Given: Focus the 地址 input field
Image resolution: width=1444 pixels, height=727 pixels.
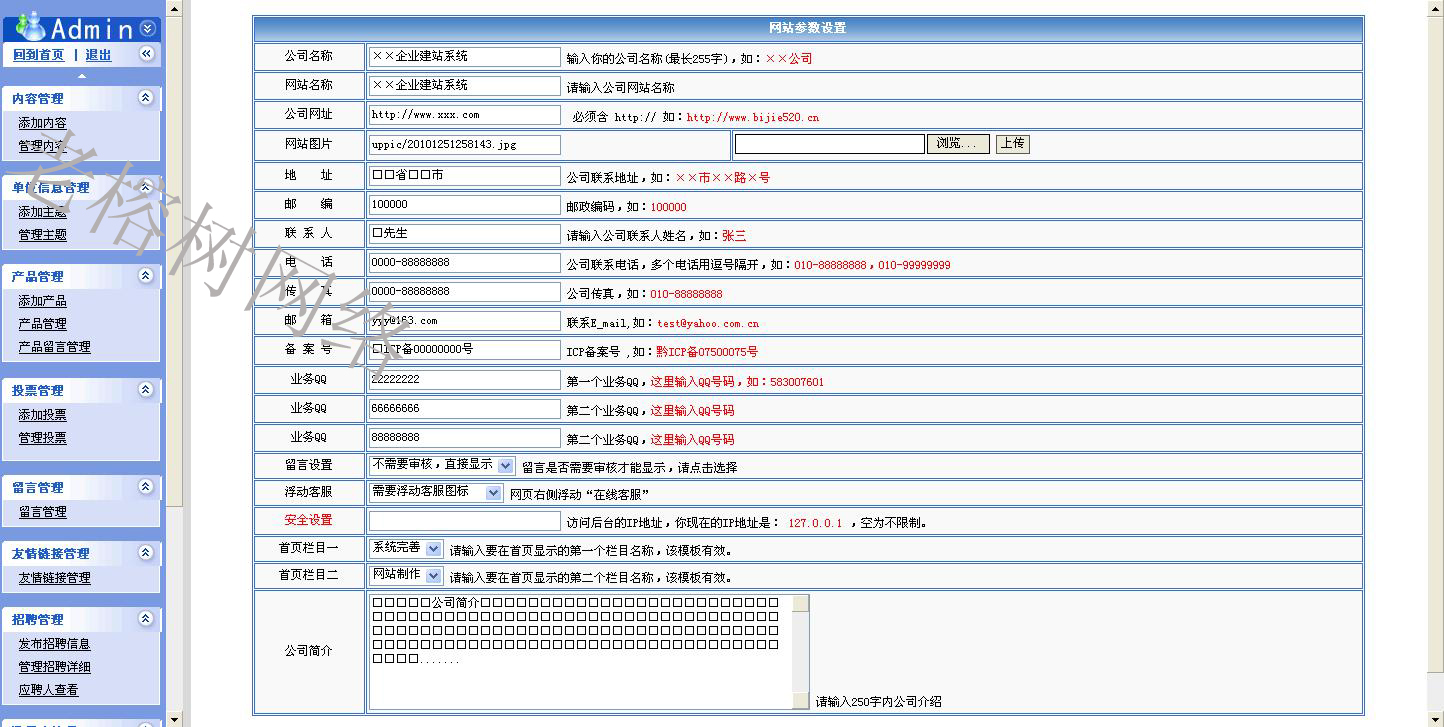Looking at the screenshot, I should [464, 176].
